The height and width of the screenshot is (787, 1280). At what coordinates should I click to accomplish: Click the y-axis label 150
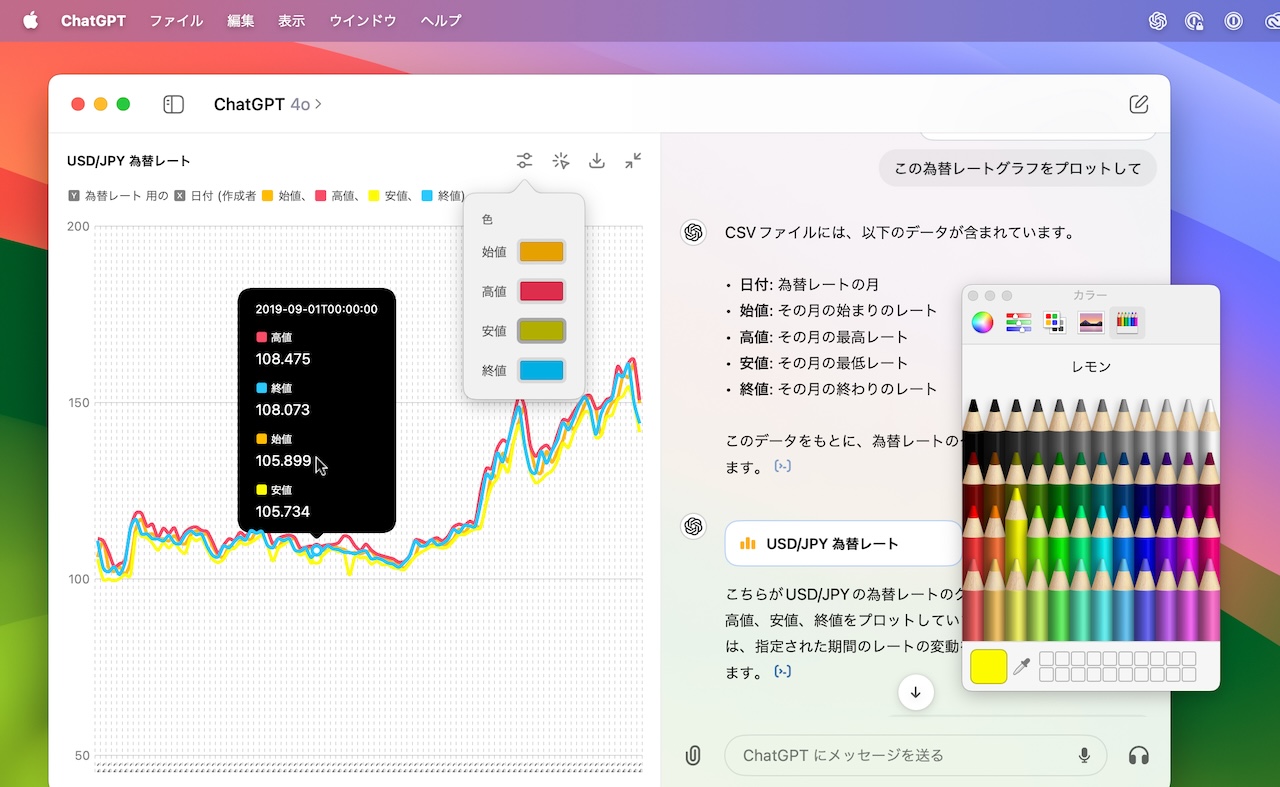tap(78, 403)
